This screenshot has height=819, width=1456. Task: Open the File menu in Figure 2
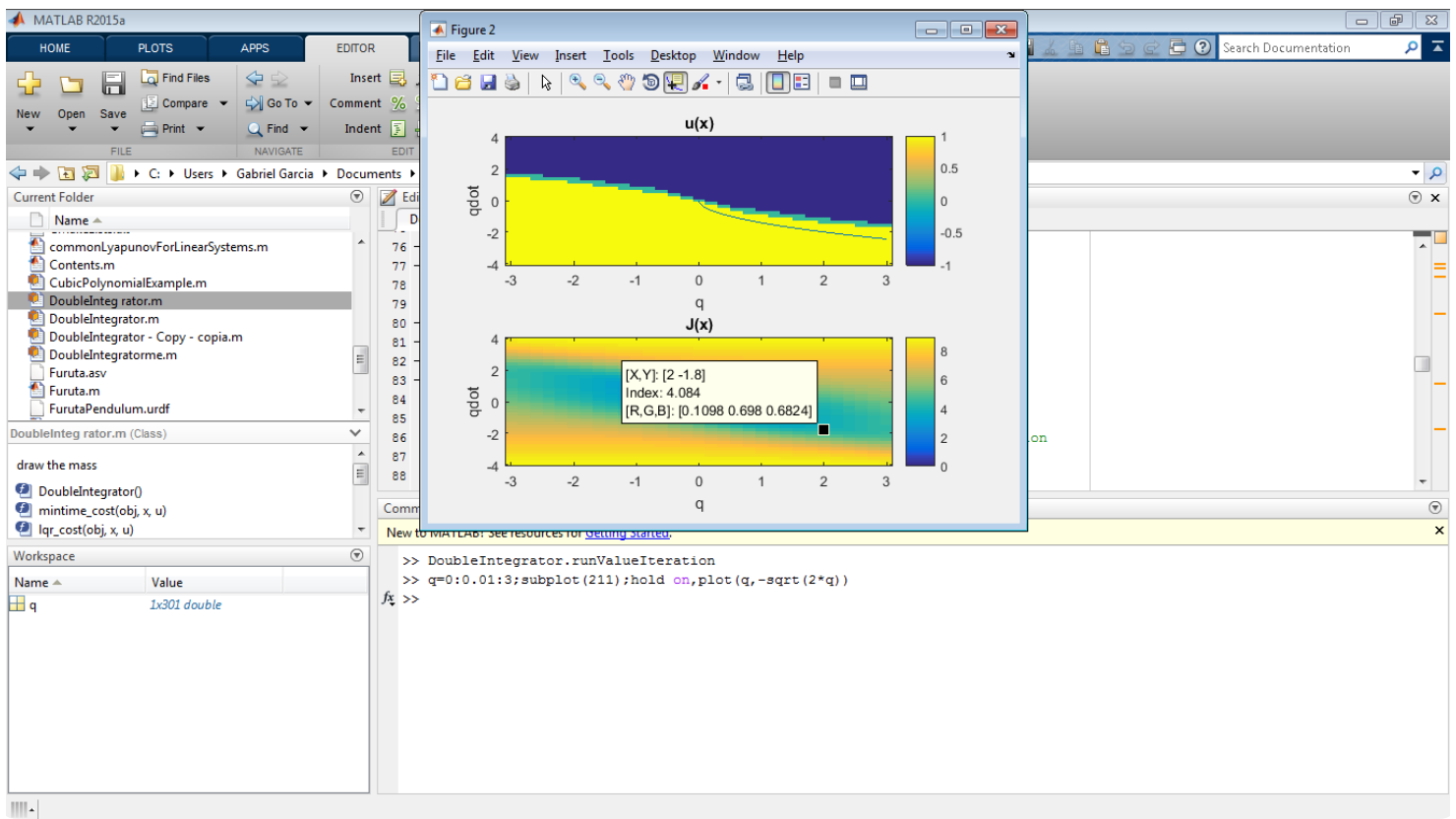446,56
